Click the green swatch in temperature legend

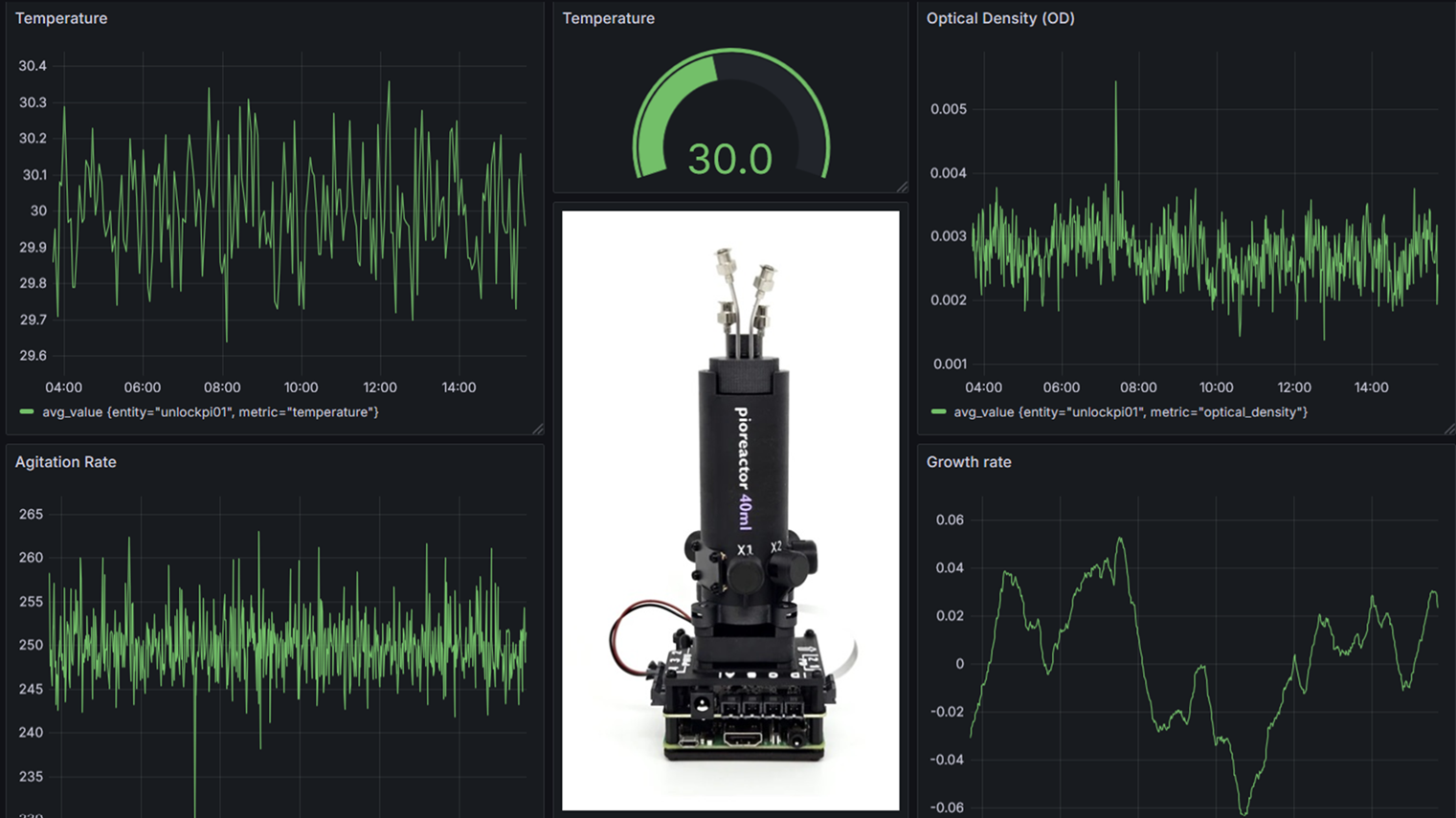tap(27, 412)
